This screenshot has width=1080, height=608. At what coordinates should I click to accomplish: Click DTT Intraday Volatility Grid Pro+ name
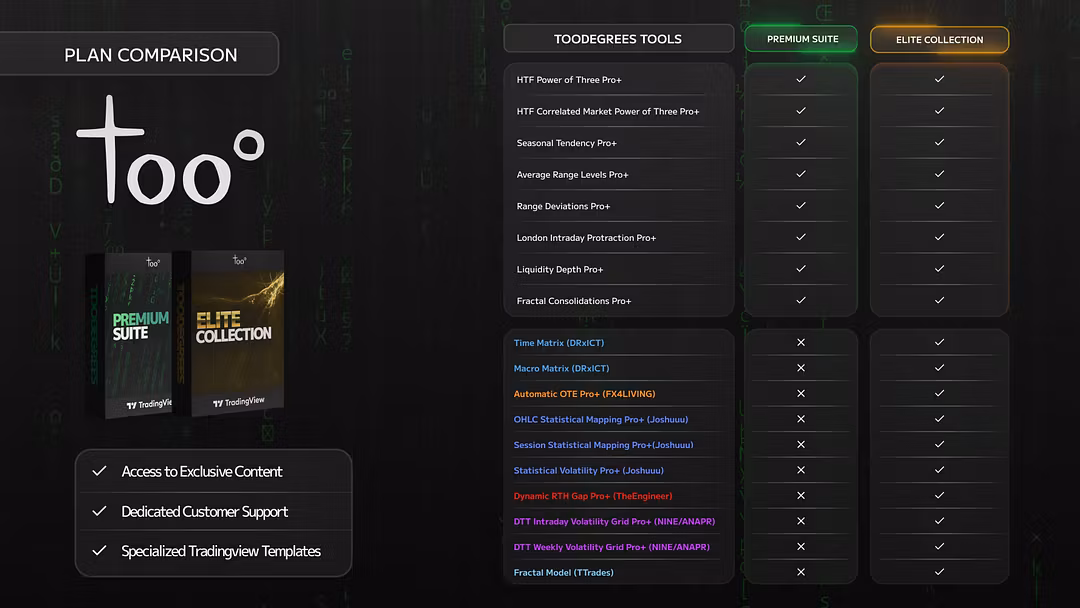coord(614,521)
